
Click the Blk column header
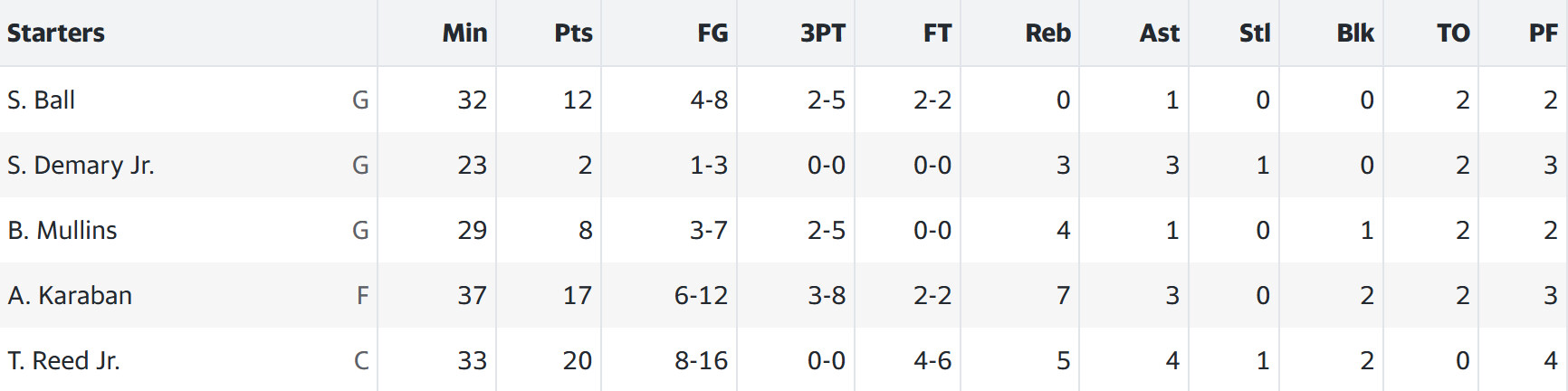1355,33
